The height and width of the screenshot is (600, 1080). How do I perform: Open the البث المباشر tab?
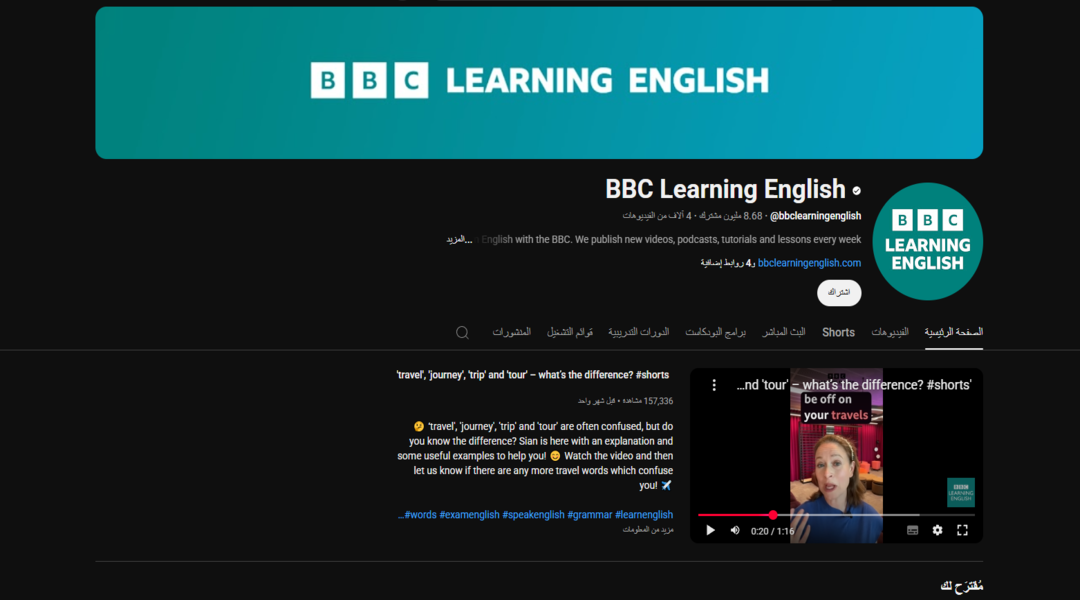784,333
